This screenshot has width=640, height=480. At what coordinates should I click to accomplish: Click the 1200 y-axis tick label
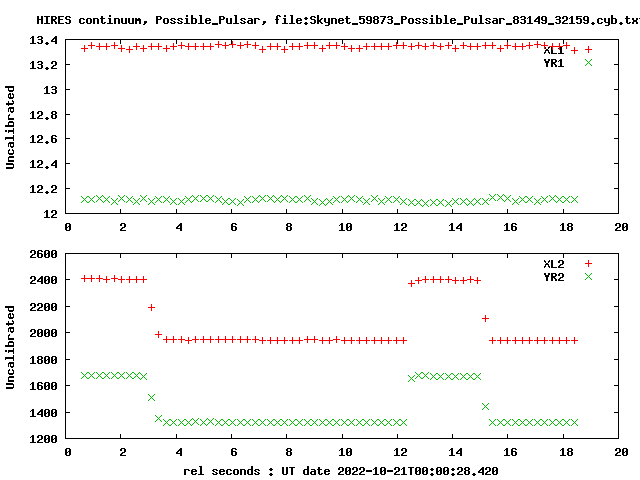point(43,440)
